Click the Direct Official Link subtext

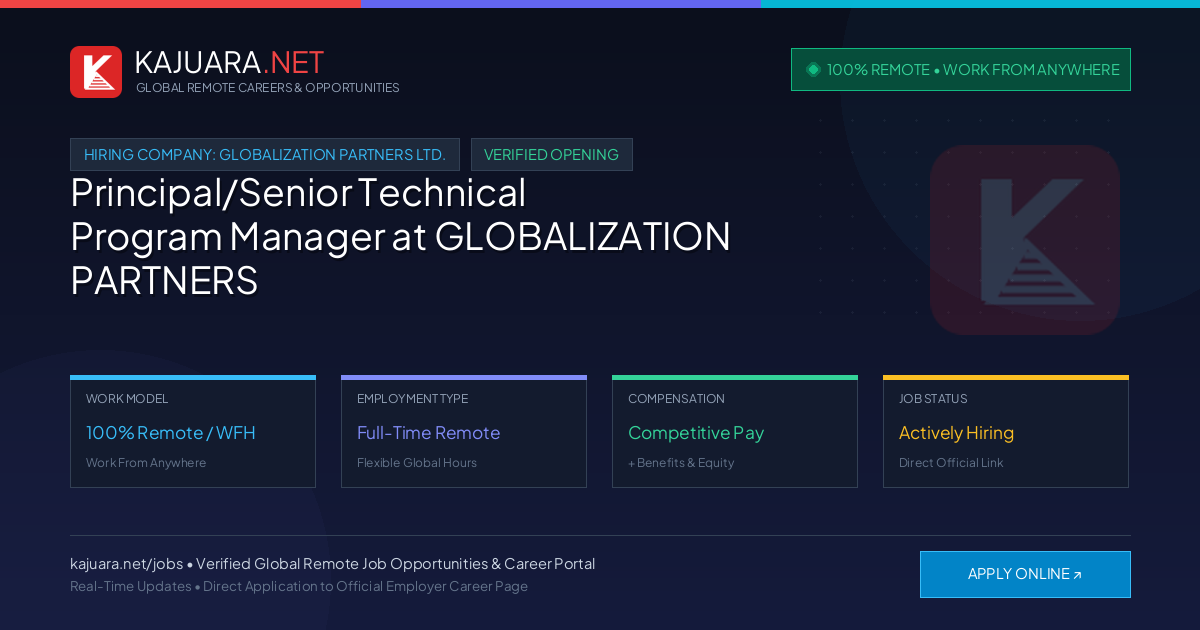pyautogui.click(x=951, y=463)
